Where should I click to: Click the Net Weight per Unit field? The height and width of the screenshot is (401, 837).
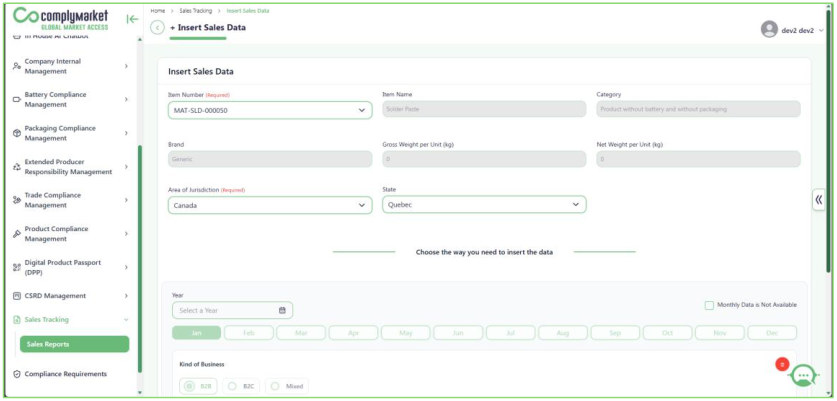(x=698, y=159)
